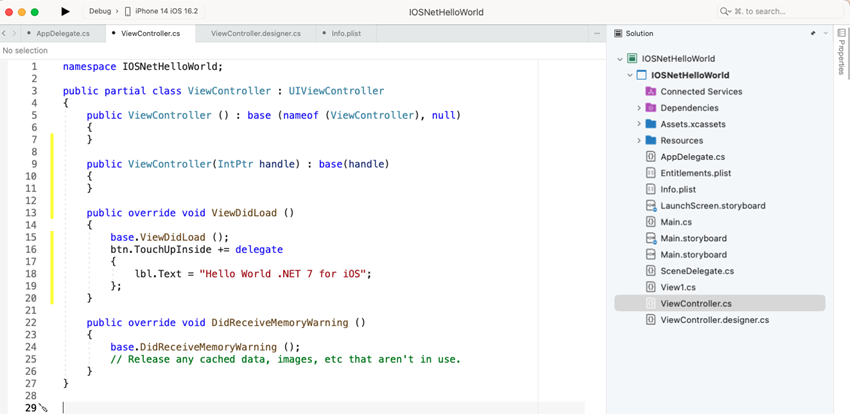Click 'DidReceiveMemoryWarning' method name on line 22
Screen dimensions: 850x414
point(280,322)
